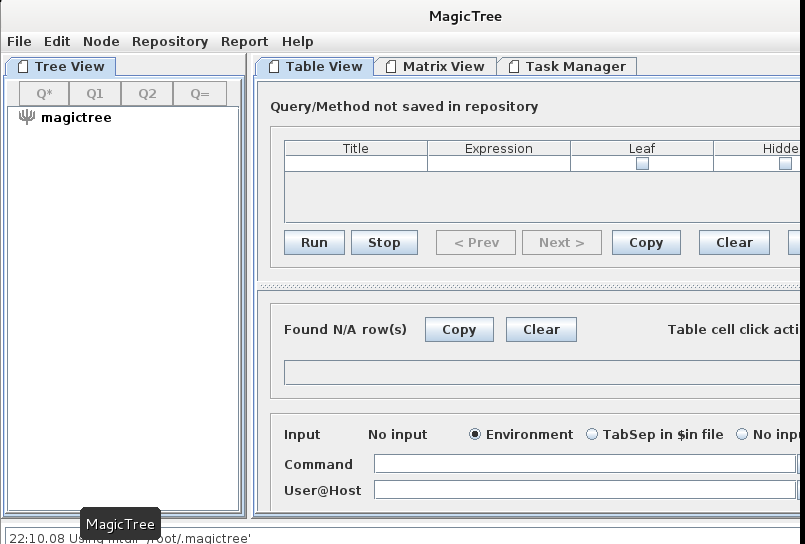Click the Expression cell in query table
Image resolution: width=805 pixels, height=544 pixels.
pos(499,164)
